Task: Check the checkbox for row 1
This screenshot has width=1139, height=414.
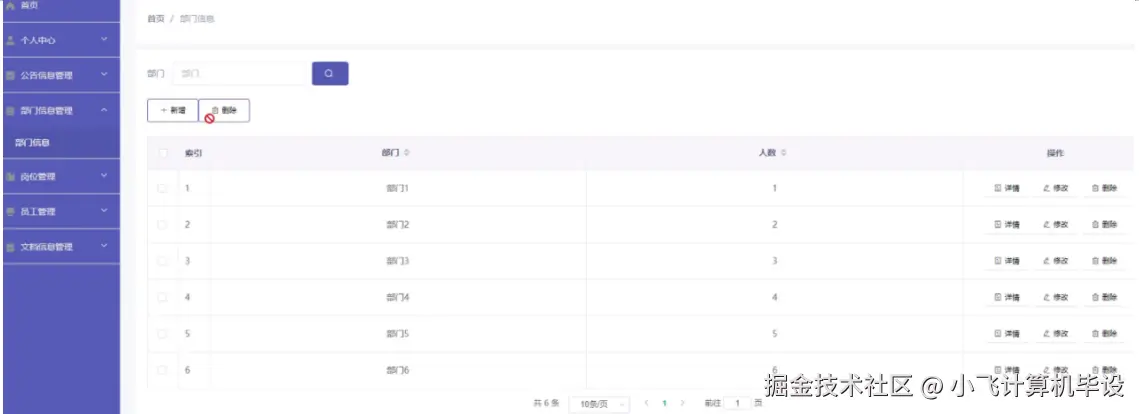Action: 163,188
